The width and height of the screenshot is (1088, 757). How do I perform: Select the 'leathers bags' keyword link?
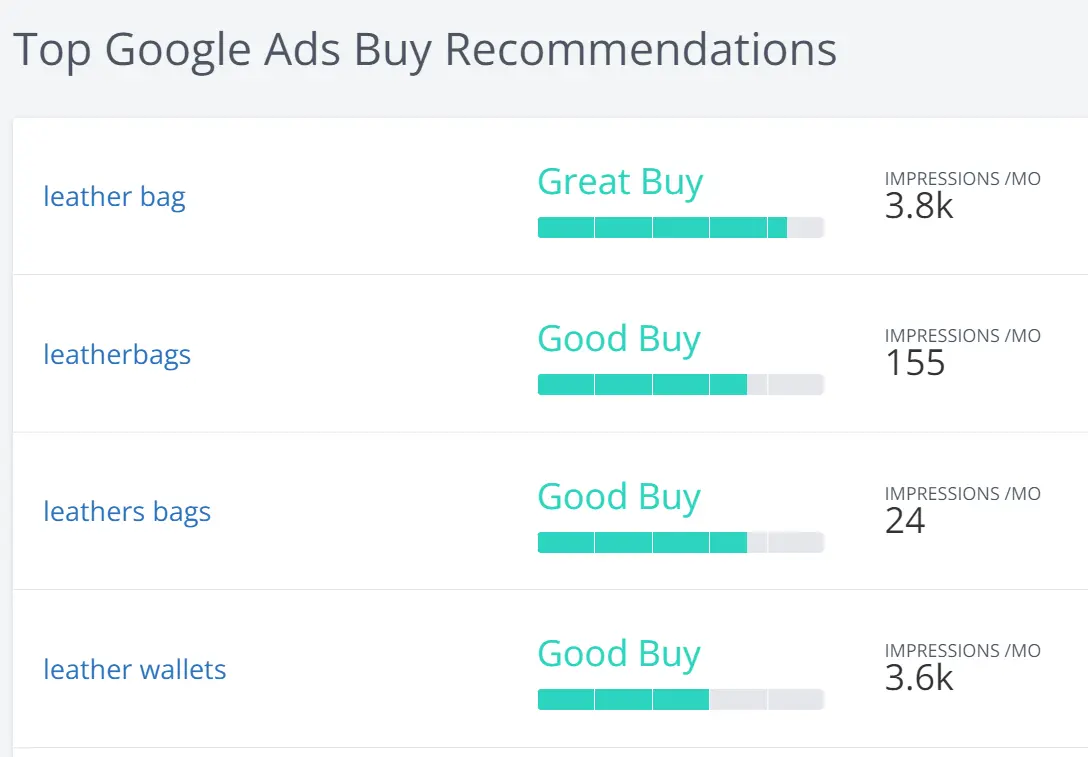tap(127, 512)
